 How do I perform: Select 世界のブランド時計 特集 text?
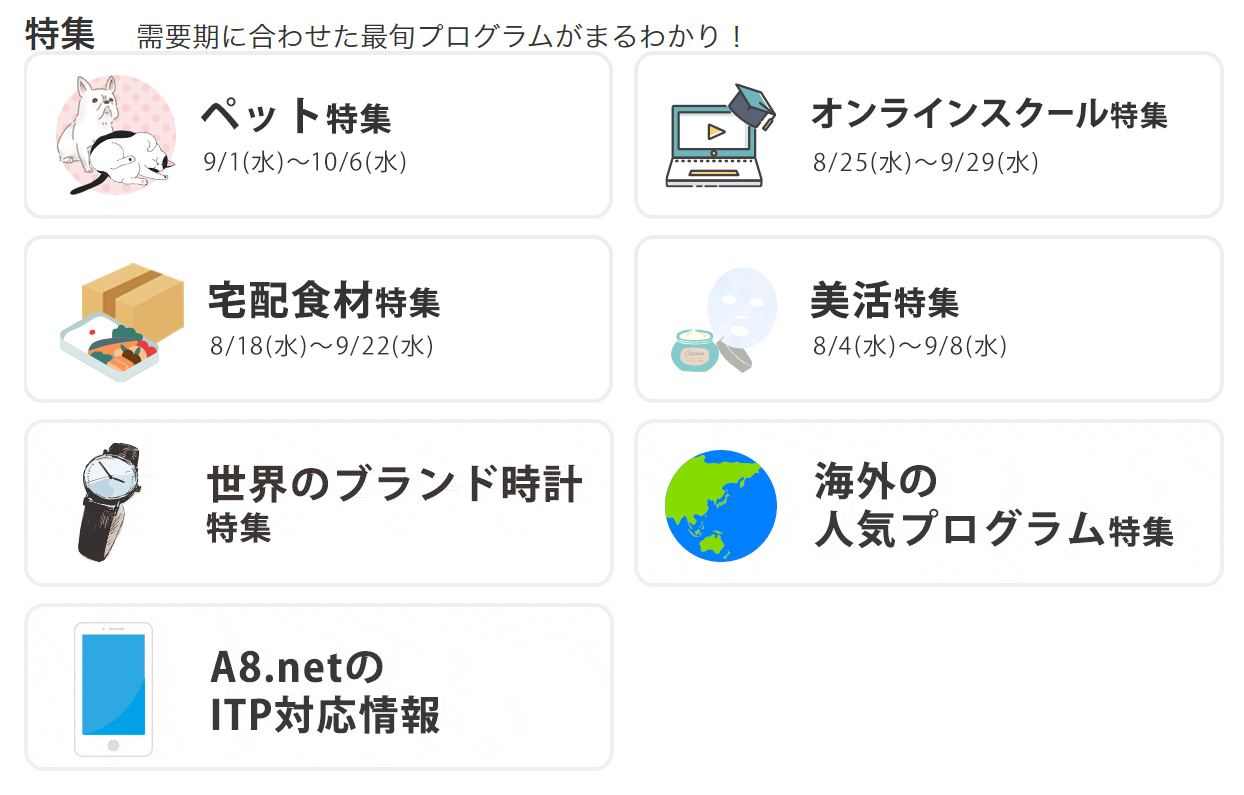point(395,504)
